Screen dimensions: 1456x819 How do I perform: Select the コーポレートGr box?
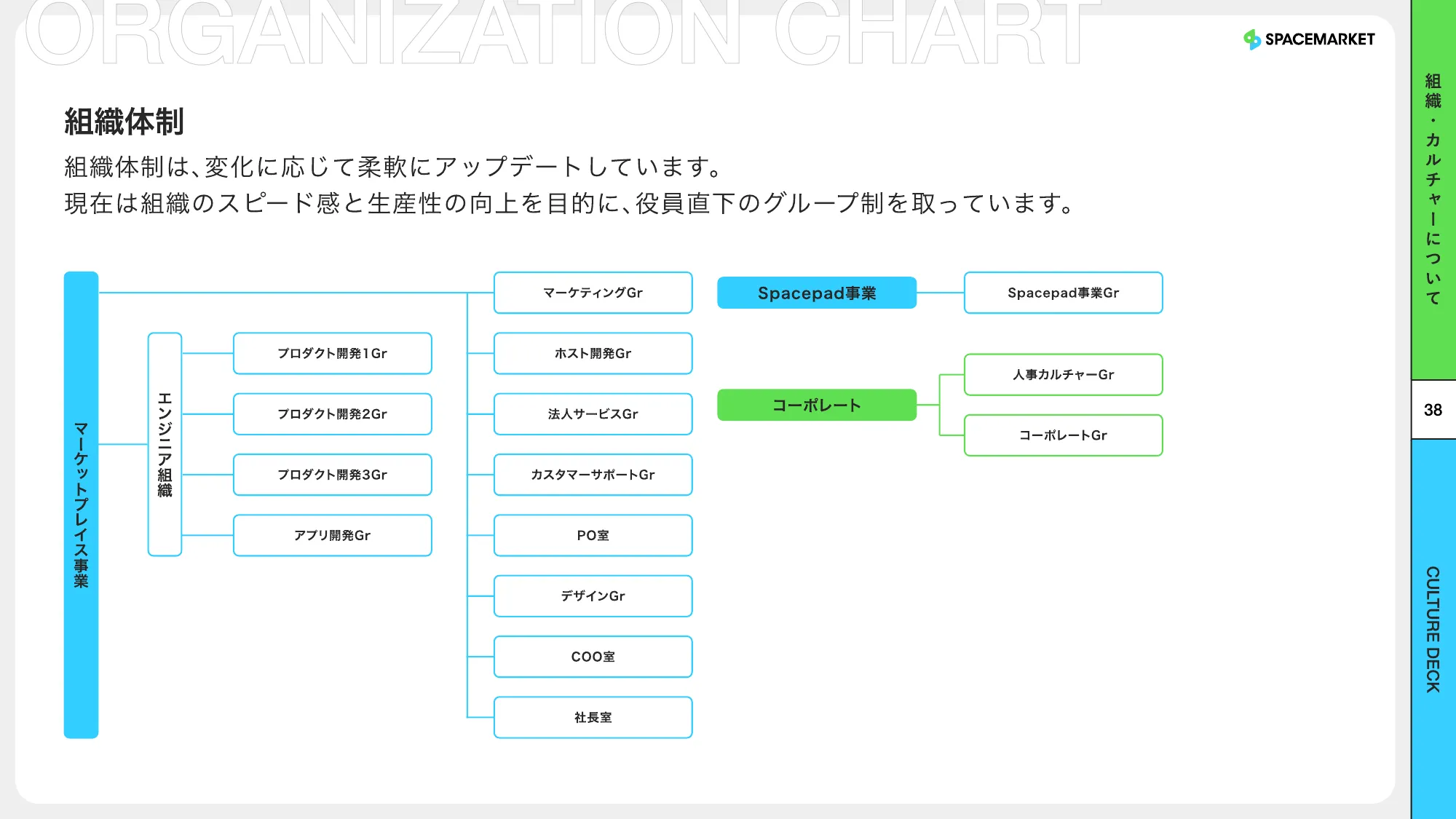(x=1064, y=435)
